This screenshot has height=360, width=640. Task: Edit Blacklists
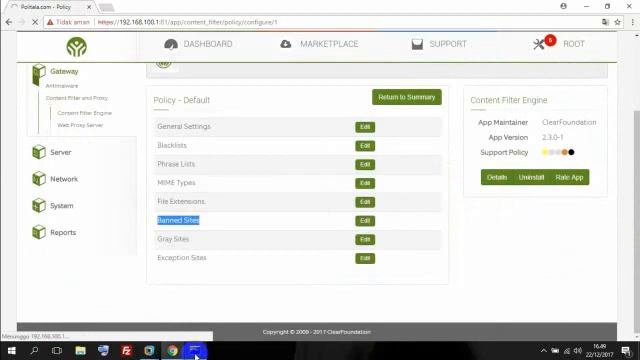click(x=365, y=146)
